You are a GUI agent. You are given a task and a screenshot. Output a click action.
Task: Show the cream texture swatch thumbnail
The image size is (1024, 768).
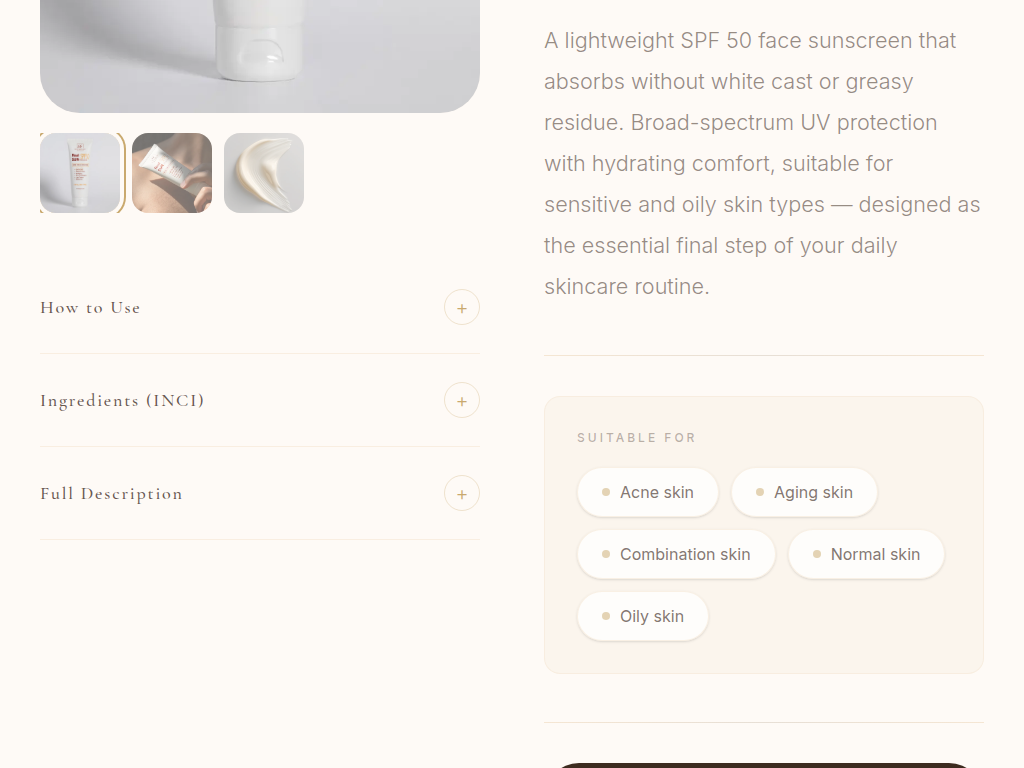[x=264, y=173]
